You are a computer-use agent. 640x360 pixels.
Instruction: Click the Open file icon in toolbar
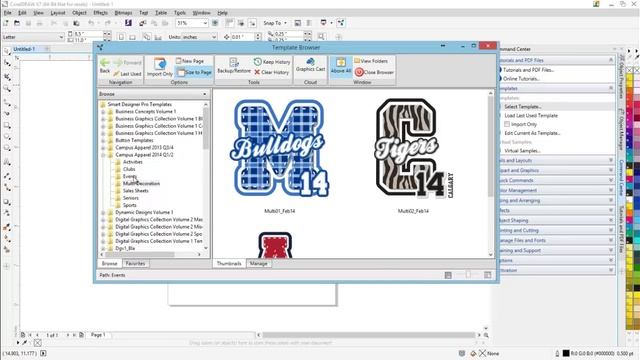(17, 23)
